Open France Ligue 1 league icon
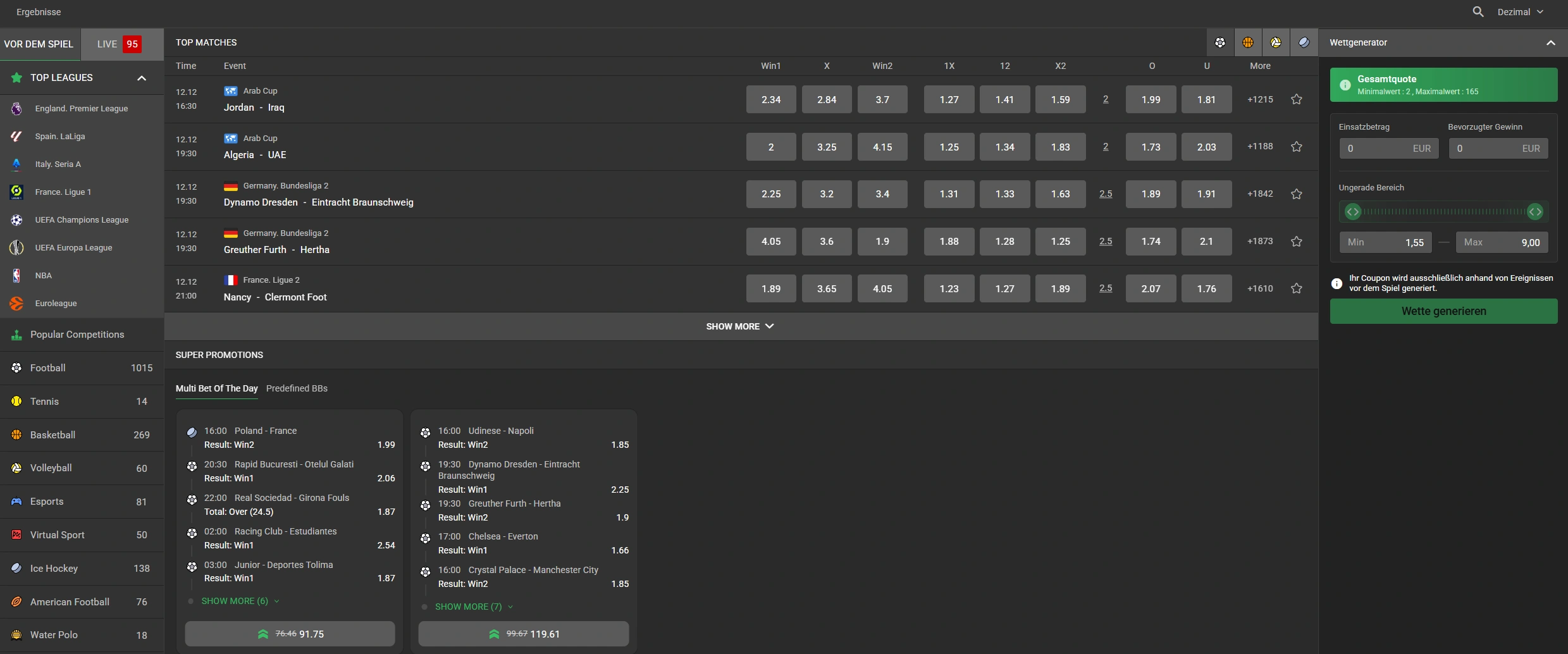 point(16,192)
